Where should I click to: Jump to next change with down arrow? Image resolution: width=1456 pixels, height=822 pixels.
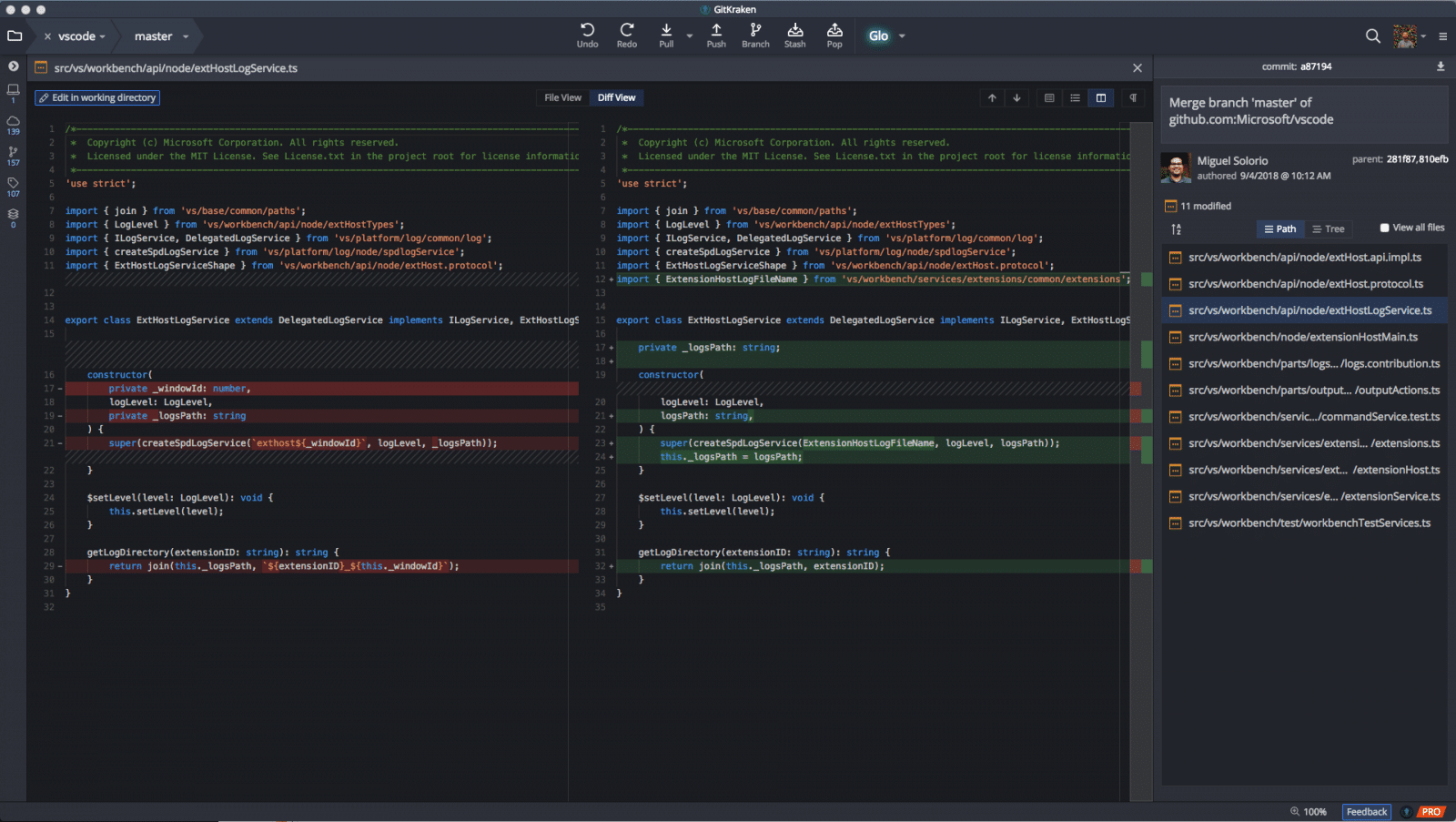coord(1016,97)
